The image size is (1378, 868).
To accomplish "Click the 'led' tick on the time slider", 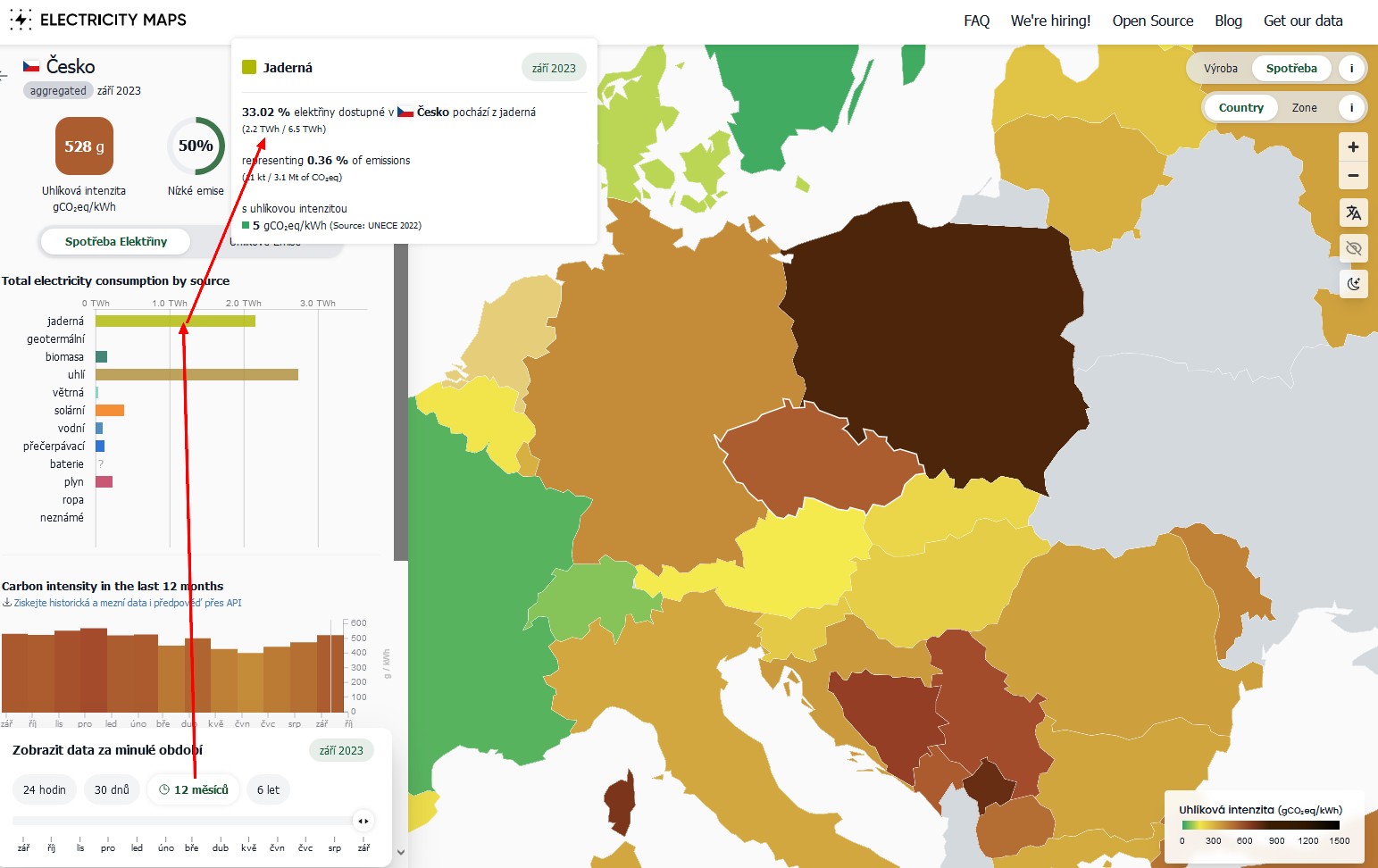I will tap(137, 847).
